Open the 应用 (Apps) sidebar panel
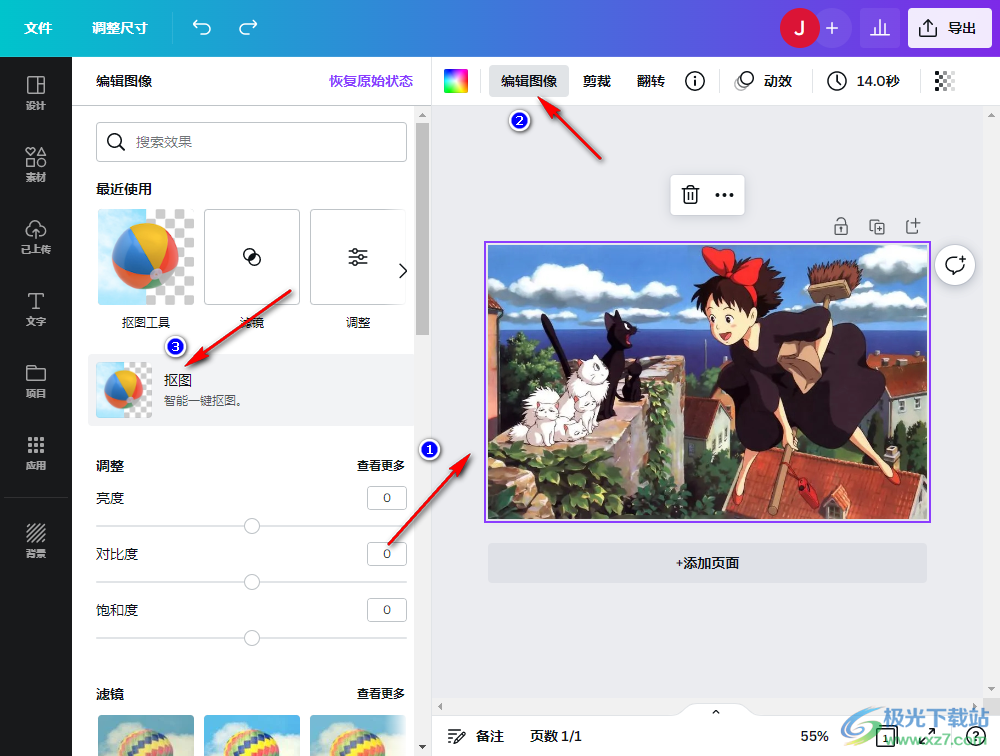 point(36,453)
